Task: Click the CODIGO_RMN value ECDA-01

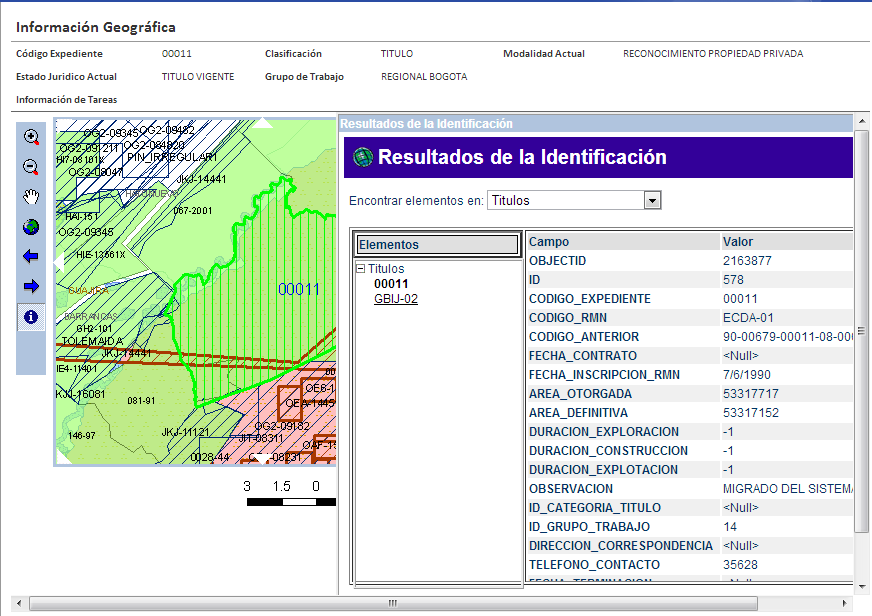Action: 748,318
